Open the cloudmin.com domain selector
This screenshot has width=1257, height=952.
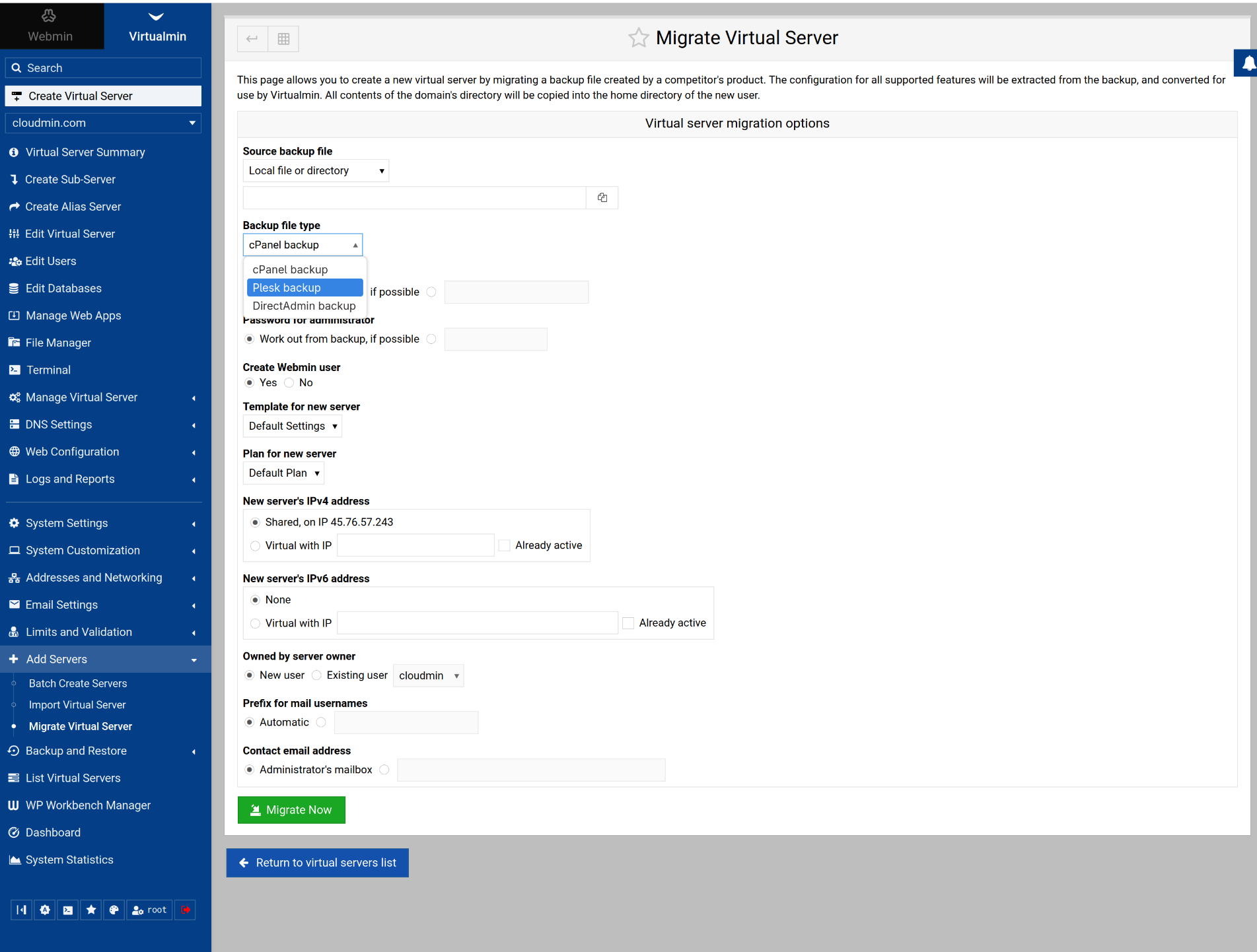[103, 123]
